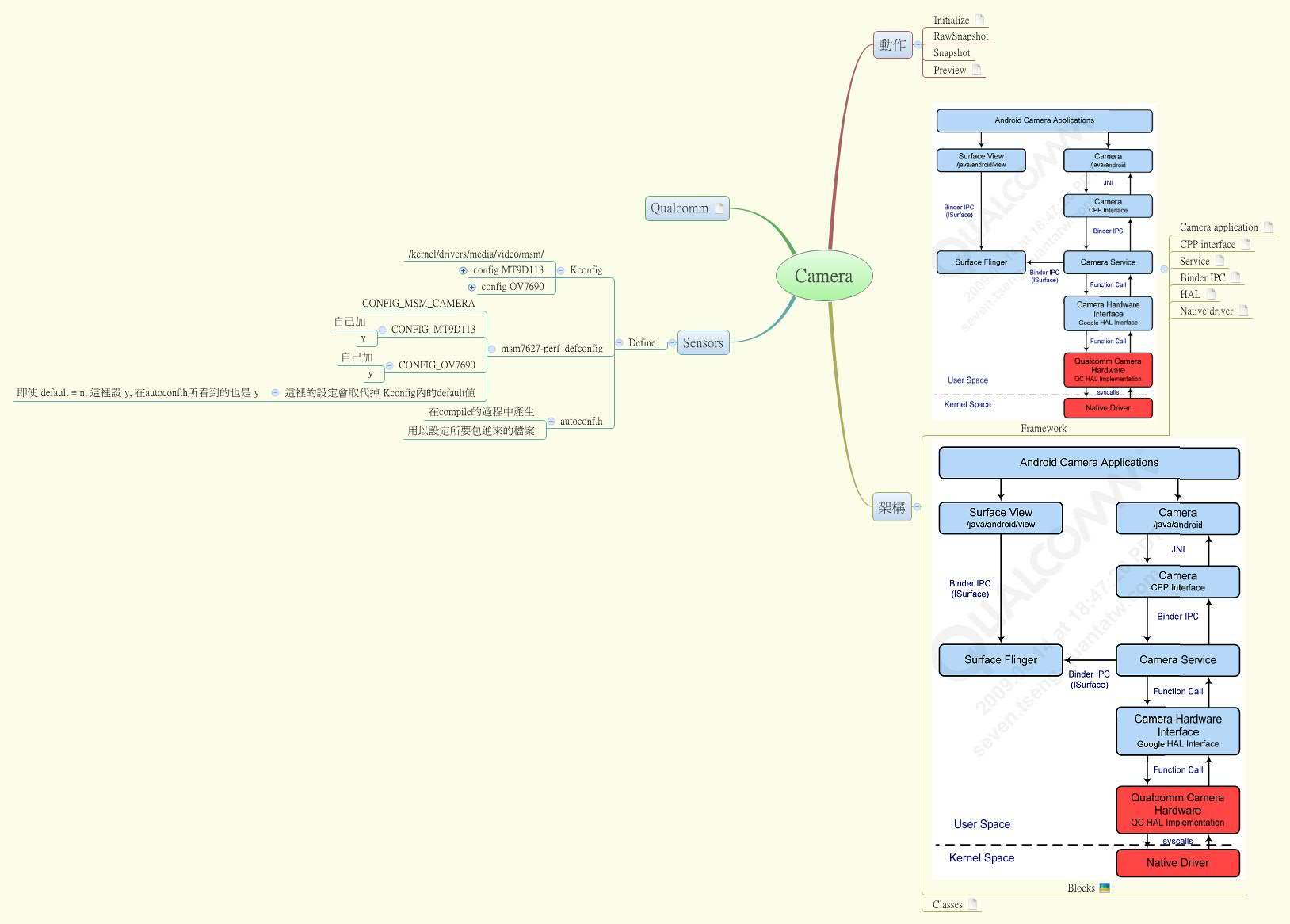Select the Define topic label
The width and height of the screenshot is (1290, 924).
coord(642,343)
